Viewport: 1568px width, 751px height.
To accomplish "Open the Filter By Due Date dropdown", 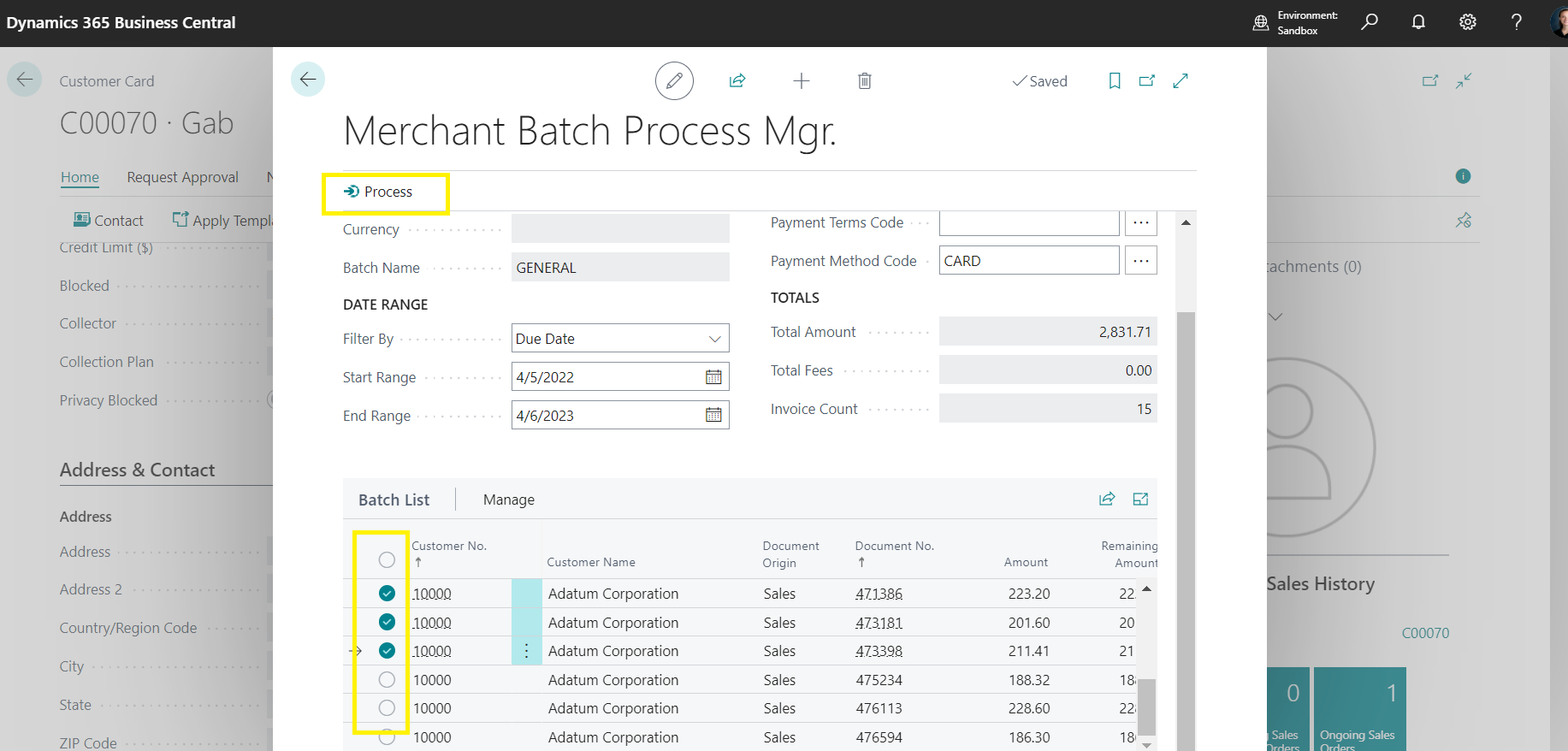I will [x=620, y=339].
